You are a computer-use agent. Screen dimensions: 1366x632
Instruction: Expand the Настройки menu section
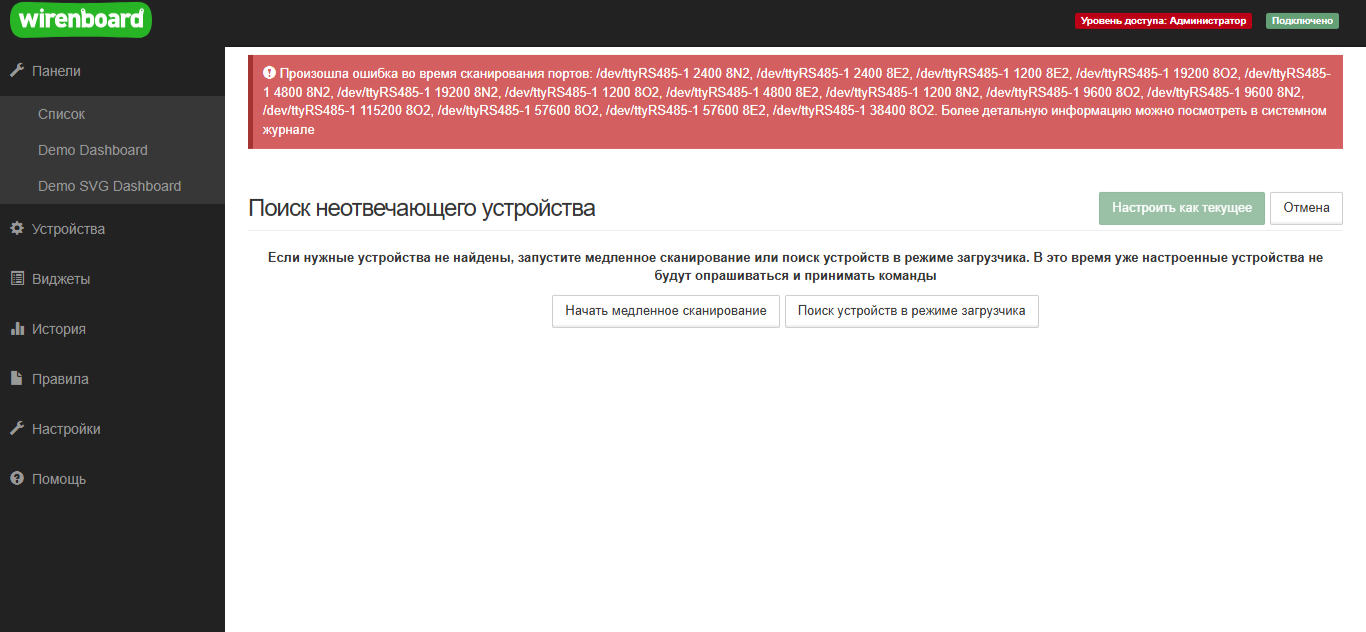coord(66,429)
